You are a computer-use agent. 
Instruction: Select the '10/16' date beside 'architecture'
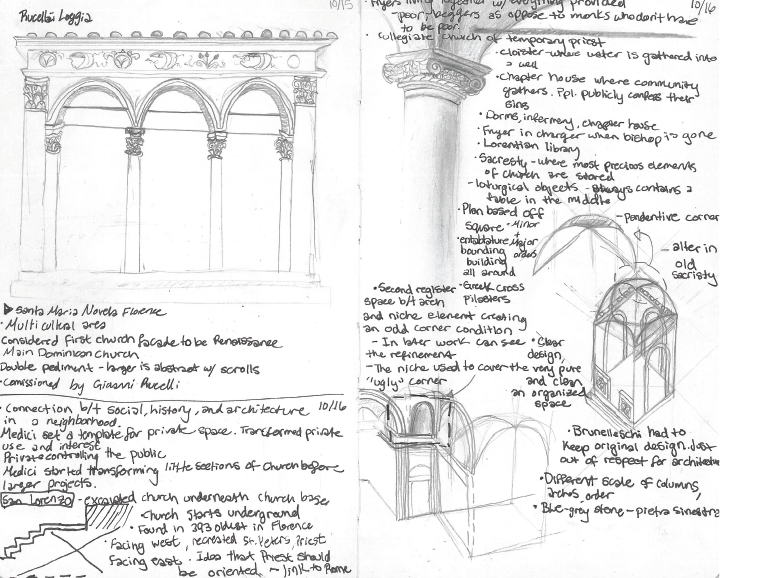coord(332,407)
